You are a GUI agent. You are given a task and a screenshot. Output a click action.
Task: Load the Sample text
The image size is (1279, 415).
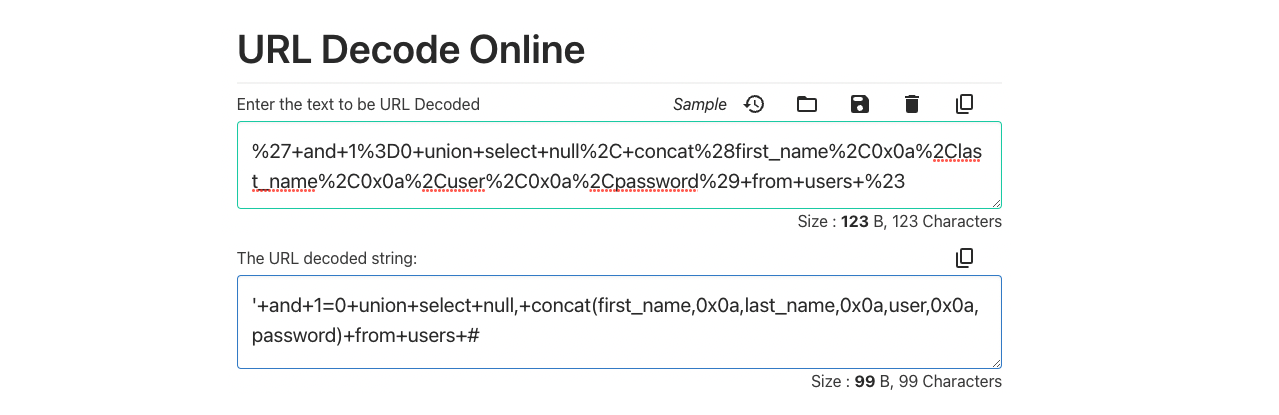700,104
